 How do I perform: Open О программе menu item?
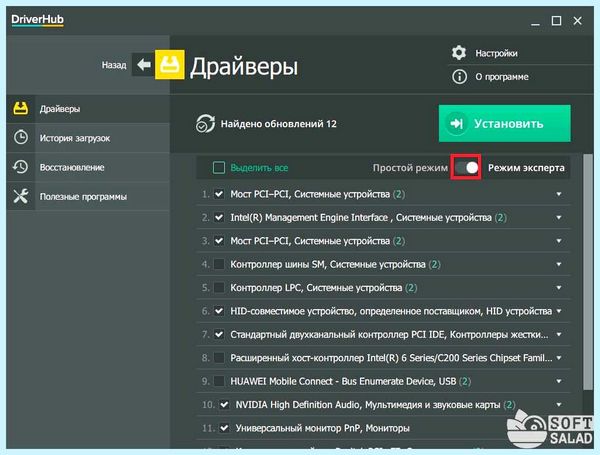pyautogui.click(x=502, y=77)
